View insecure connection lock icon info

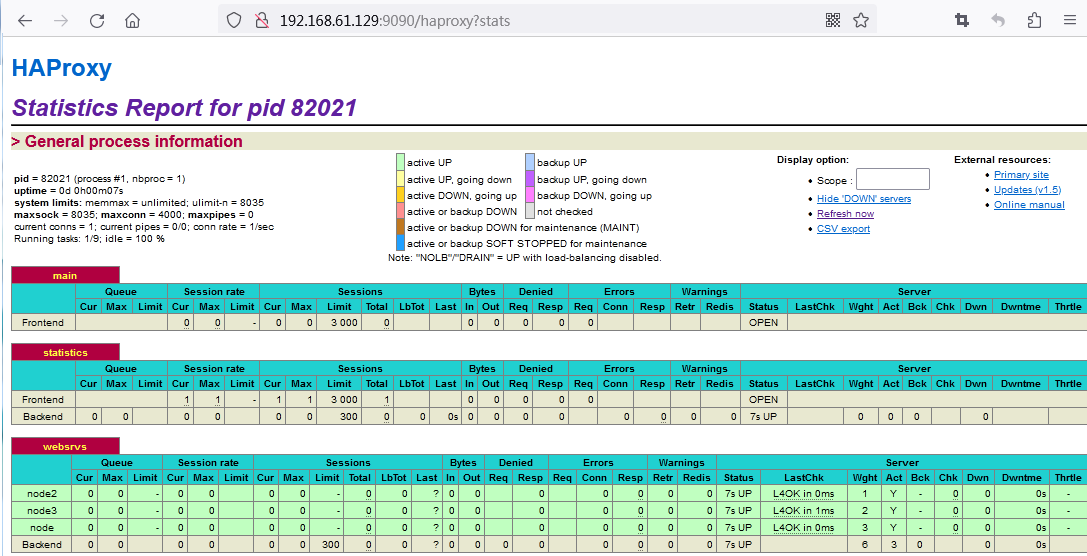click(x=261, y=21)
